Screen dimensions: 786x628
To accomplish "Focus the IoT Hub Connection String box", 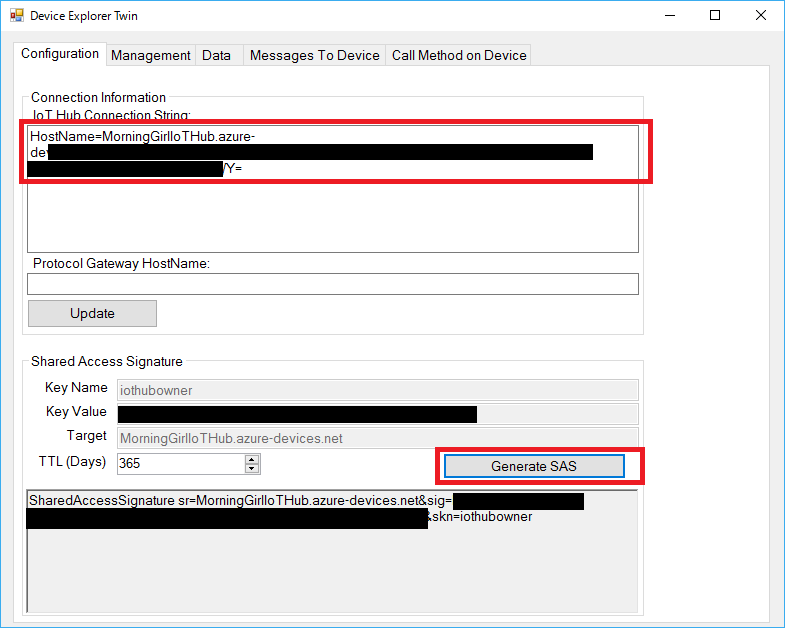I will 333,189.
